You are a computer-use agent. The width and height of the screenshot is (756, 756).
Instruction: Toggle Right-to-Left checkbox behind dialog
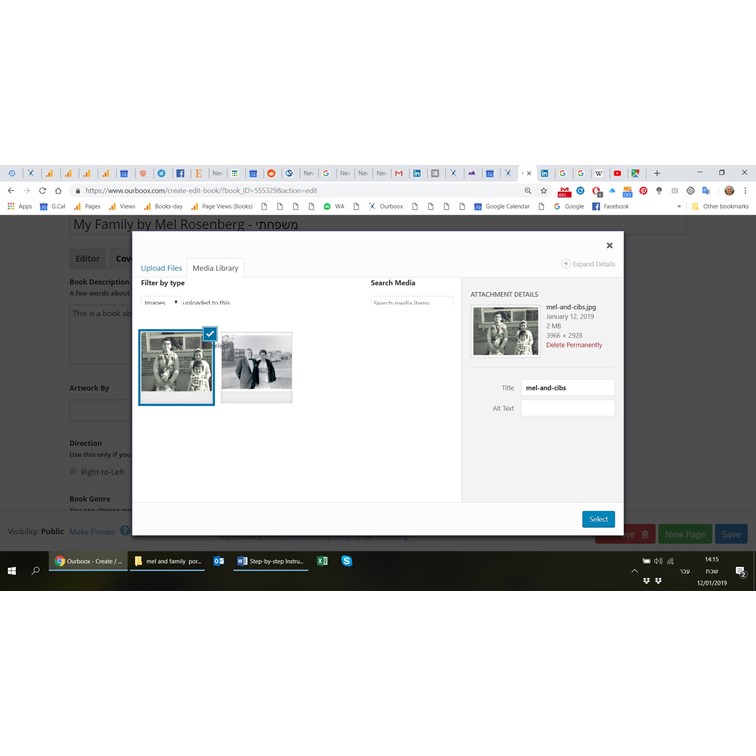pyautogui.click(x=73, y=471)
